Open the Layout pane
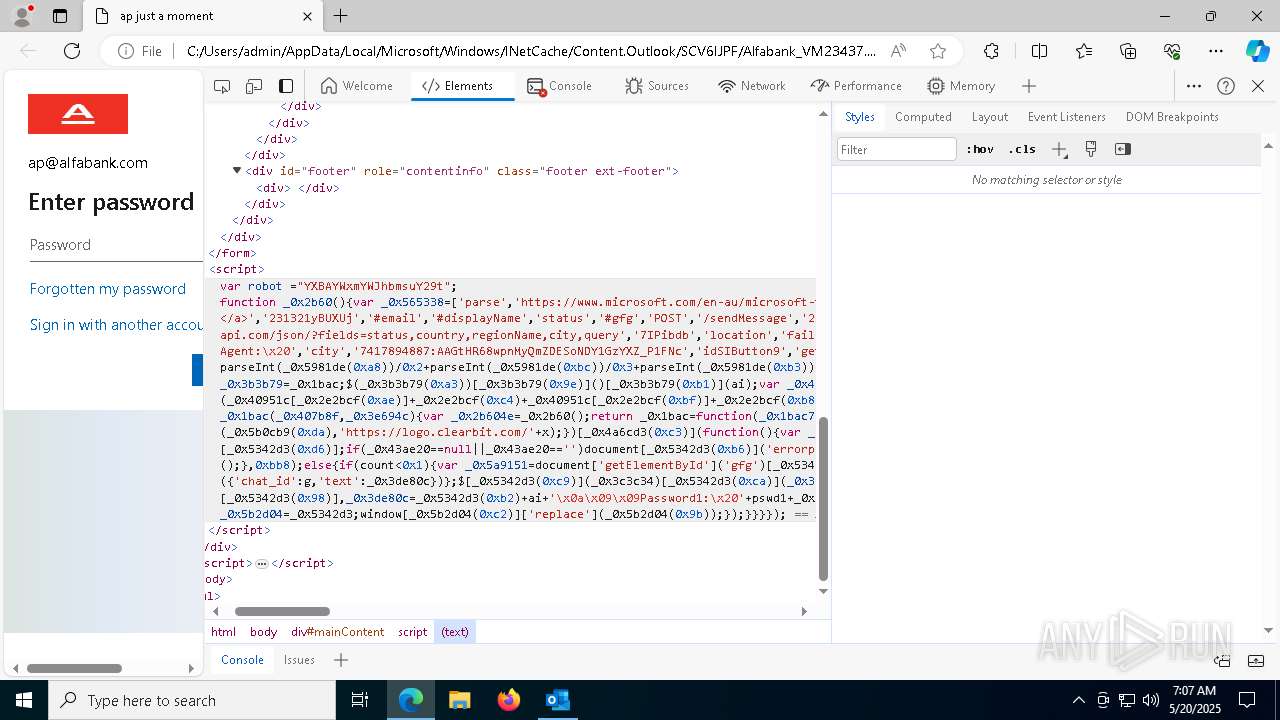 (x=990, y=117)
